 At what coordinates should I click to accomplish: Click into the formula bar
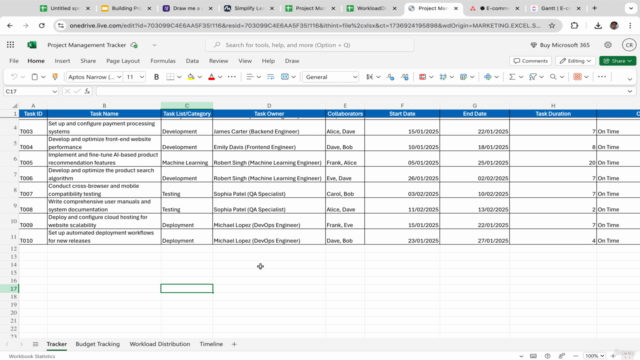pos(361,91)
